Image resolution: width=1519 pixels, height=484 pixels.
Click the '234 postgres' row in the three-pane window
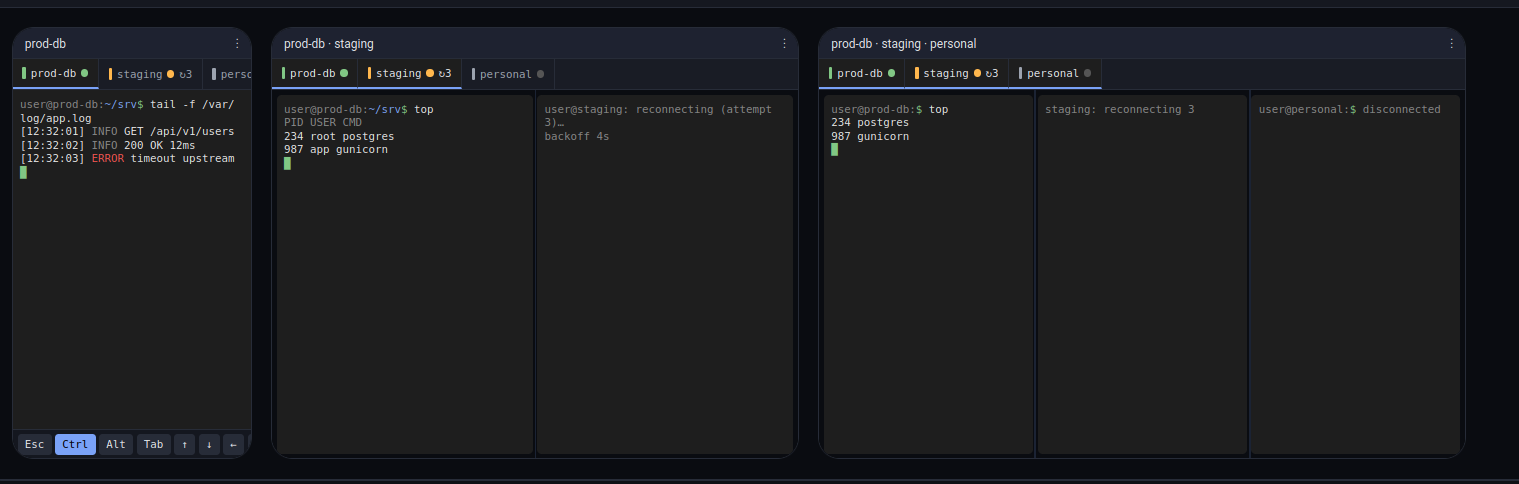coord(870,122)
